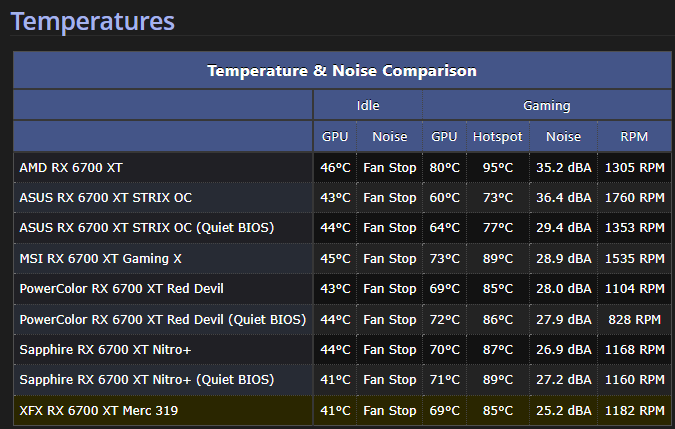675x429 pixels.
Task: Click the AMD RX 6700 XT row label
Action: 71,168
